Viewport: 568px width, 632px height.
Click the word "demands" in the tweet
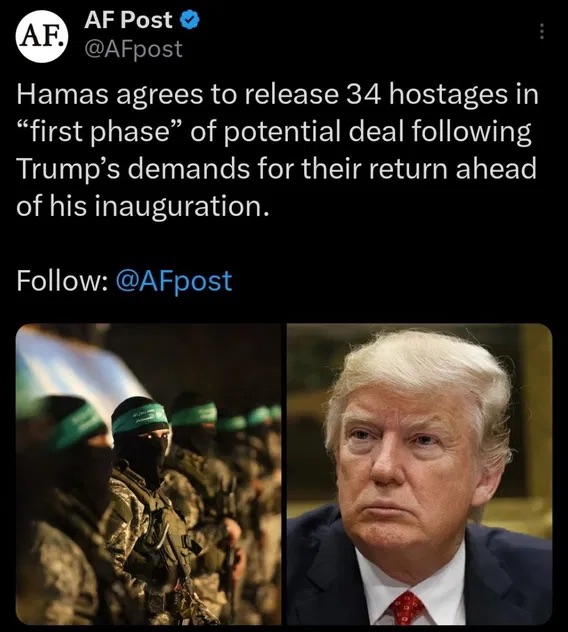pyautogui.click(x=189, y=170)
